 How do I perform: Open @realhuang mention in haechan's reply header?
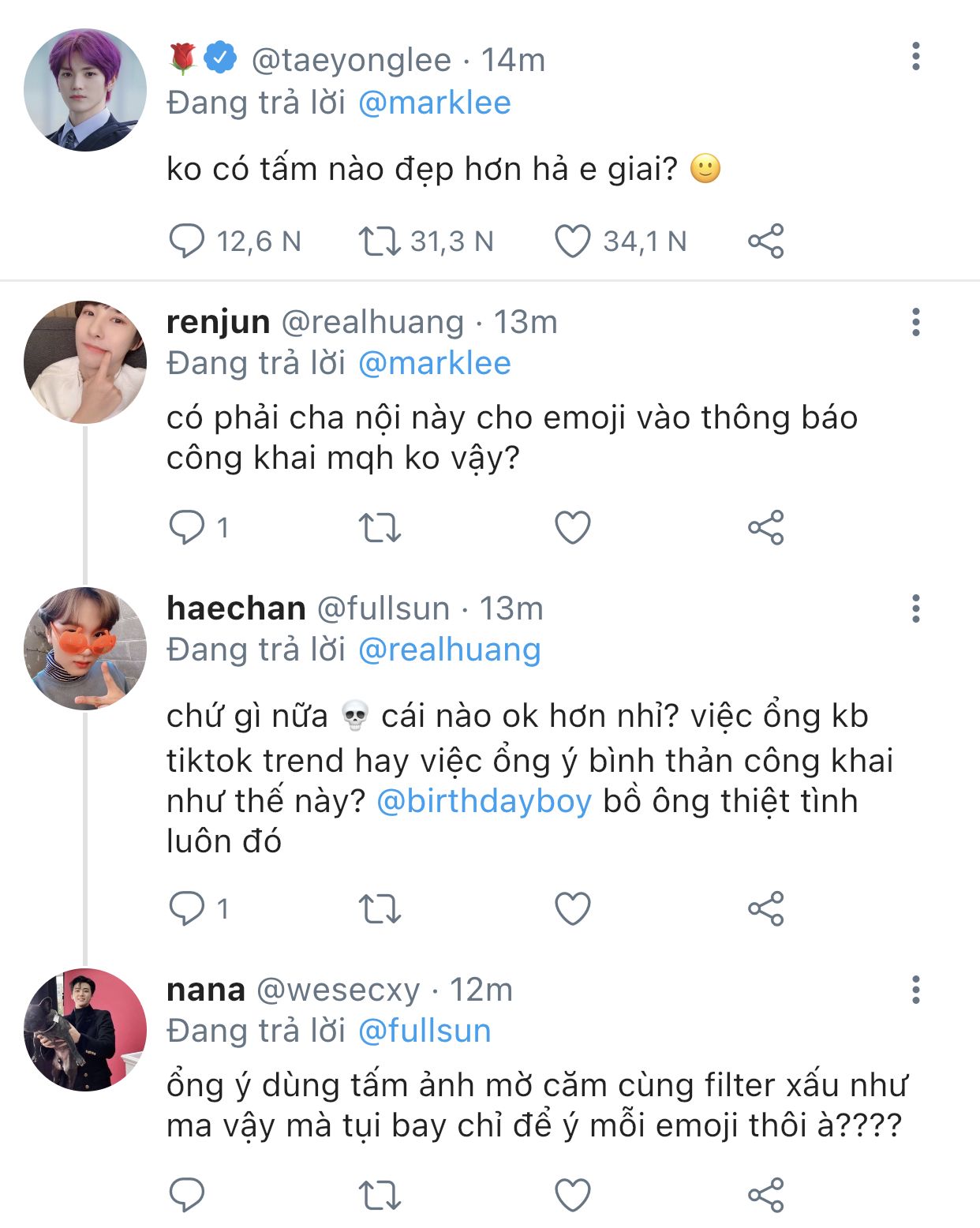tap(449, 650)
